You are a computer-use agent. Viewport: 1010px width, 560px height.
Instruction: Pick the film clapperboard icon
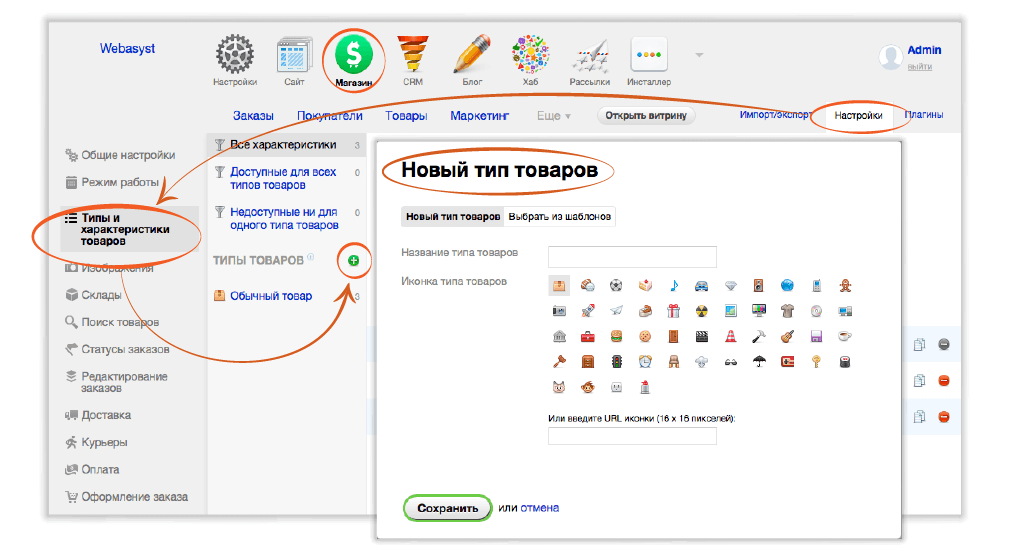[x=701, y=336]
